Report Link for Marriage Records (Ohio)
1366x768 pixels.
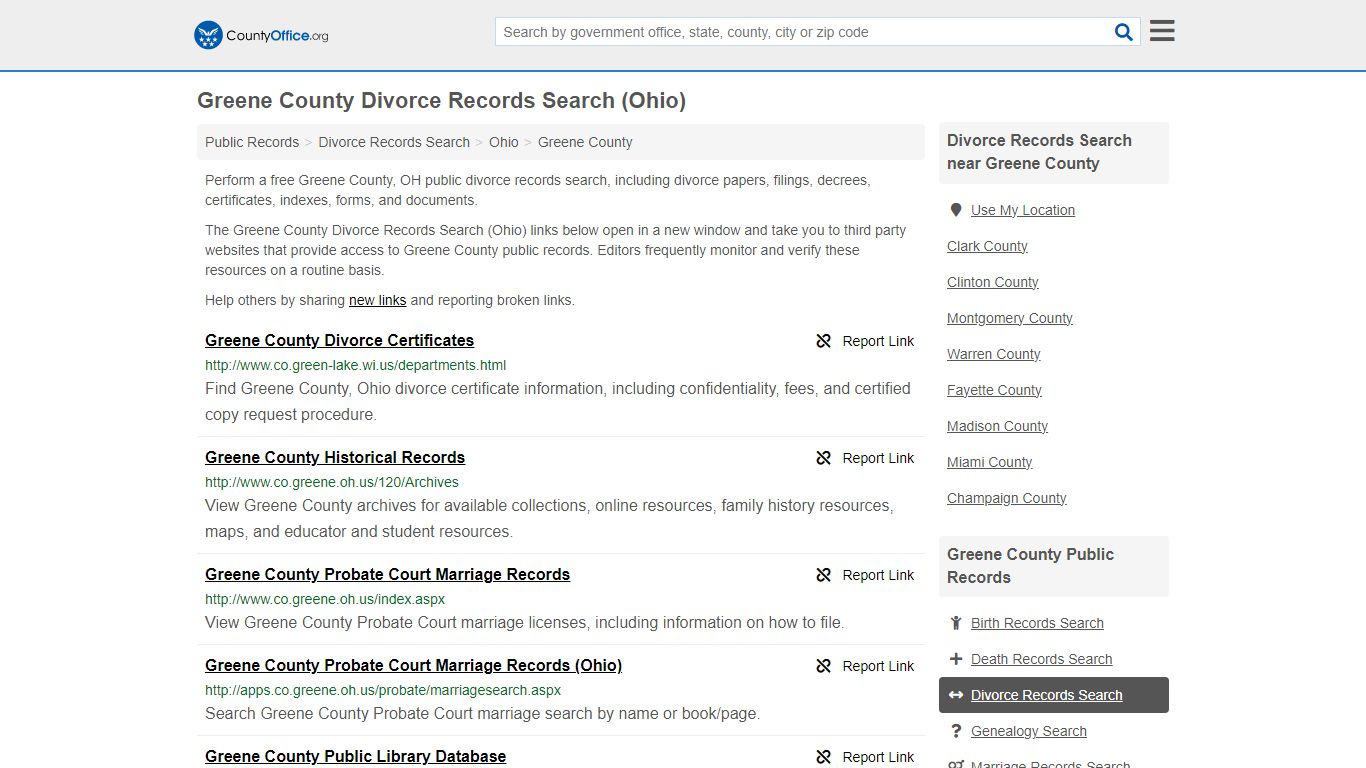click(x=865, y=666)
